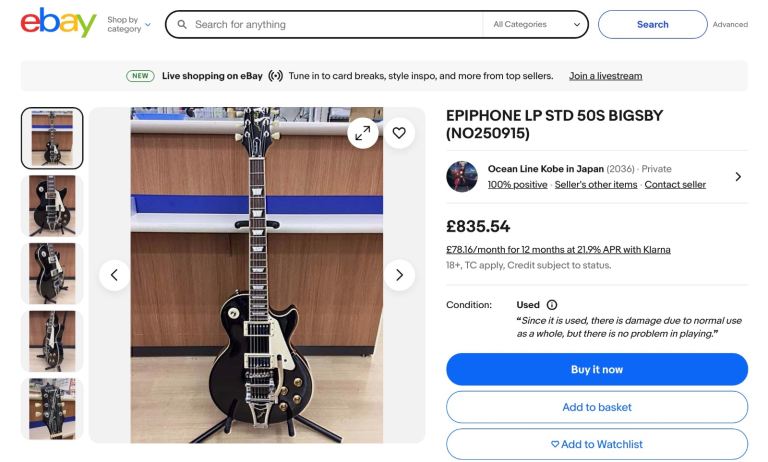Expand the All Categories dropdown
Viewport: 768px width, 462px height.
pos(535,24)
